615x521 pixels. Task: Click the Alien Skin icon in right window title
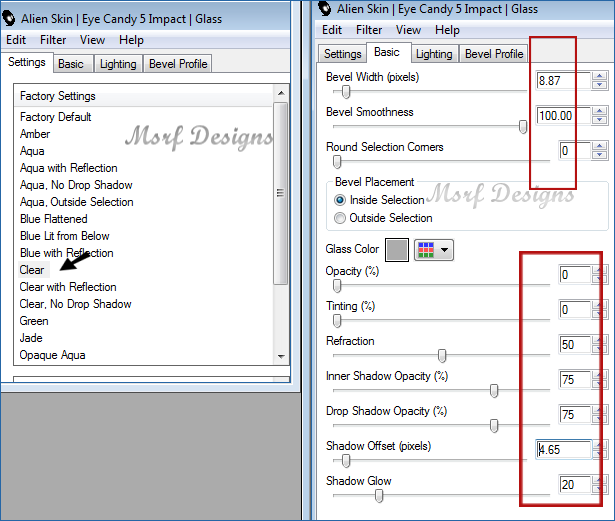tap(325, 8)
